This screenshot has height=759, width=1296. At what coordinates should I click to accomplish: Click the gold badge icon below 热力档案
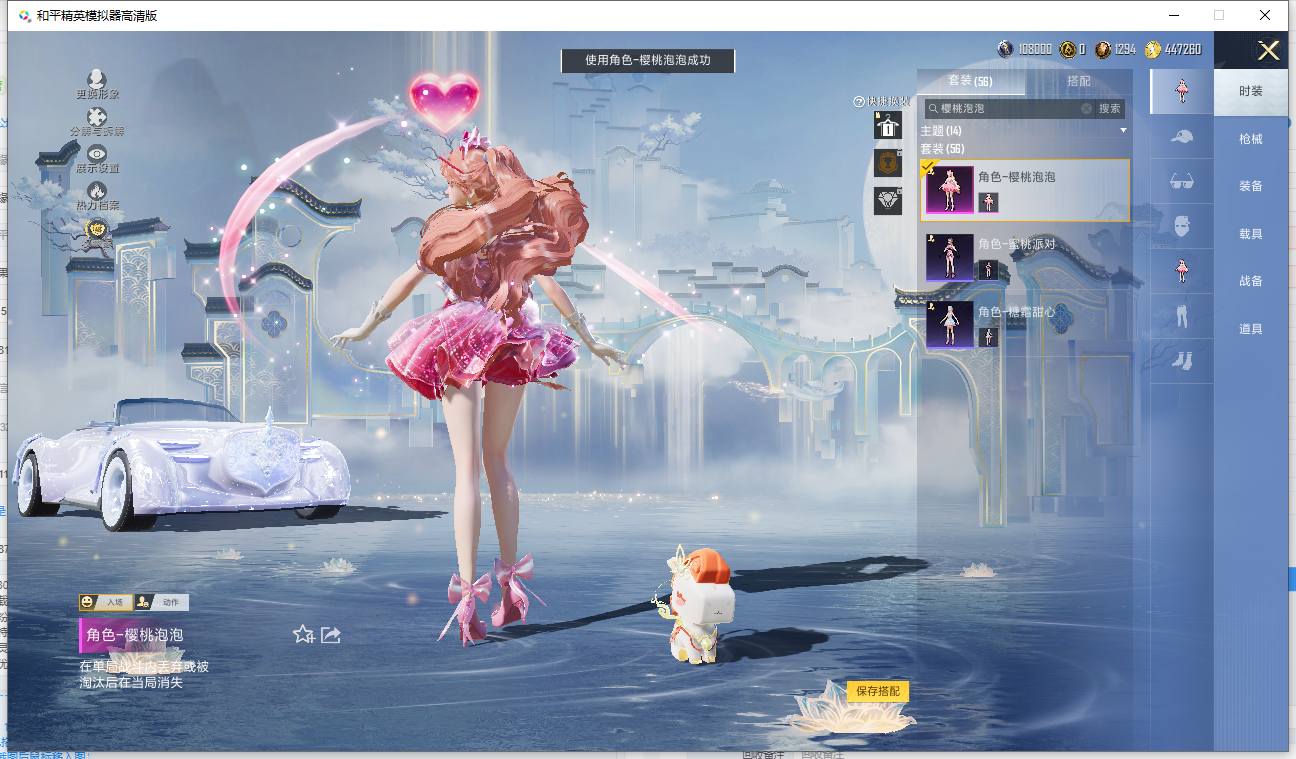click(97, 229)
